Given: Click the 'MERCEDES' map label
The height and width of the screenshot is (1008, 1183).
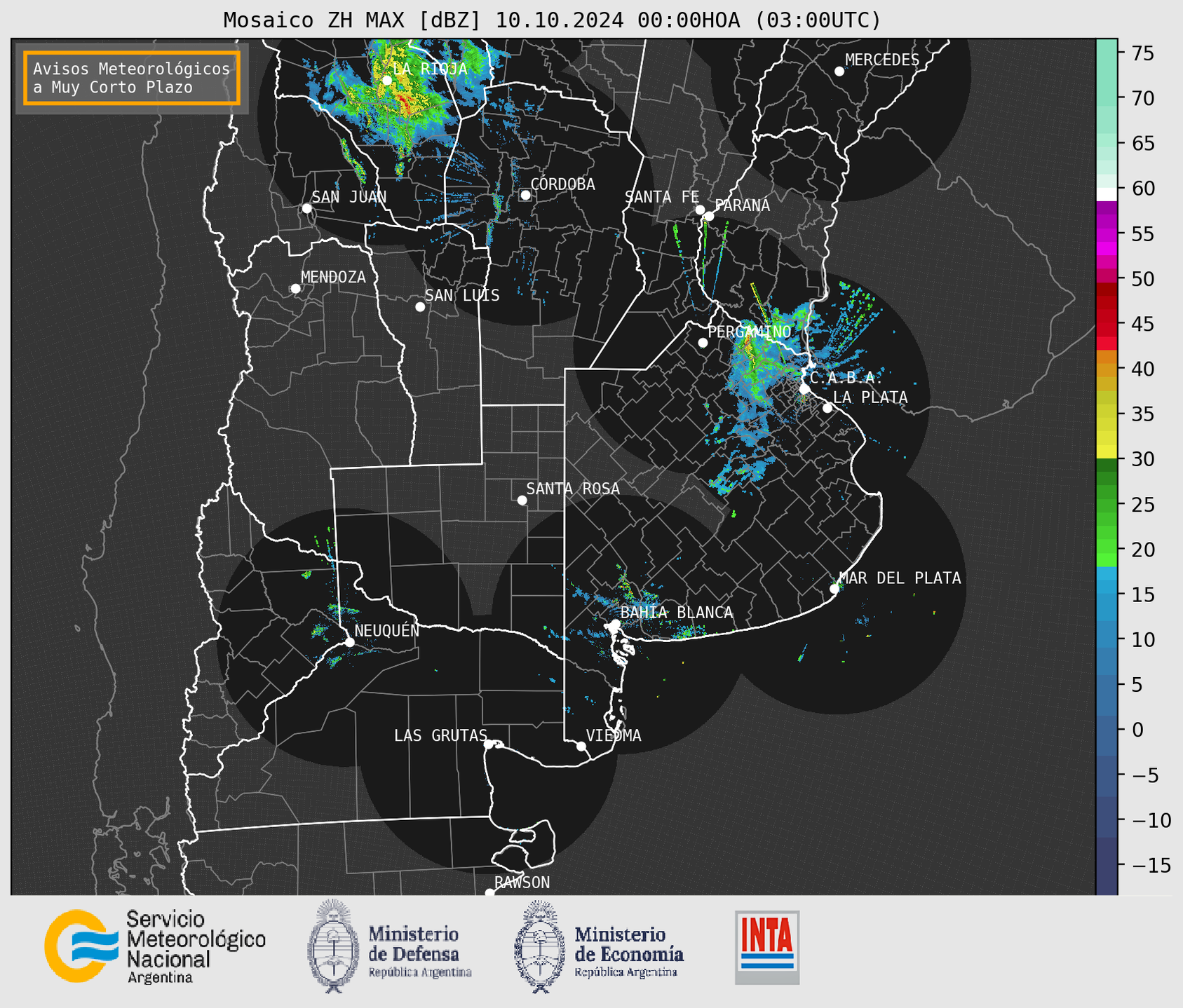Looking at the screenshot, I should click(x=882, y=60).
